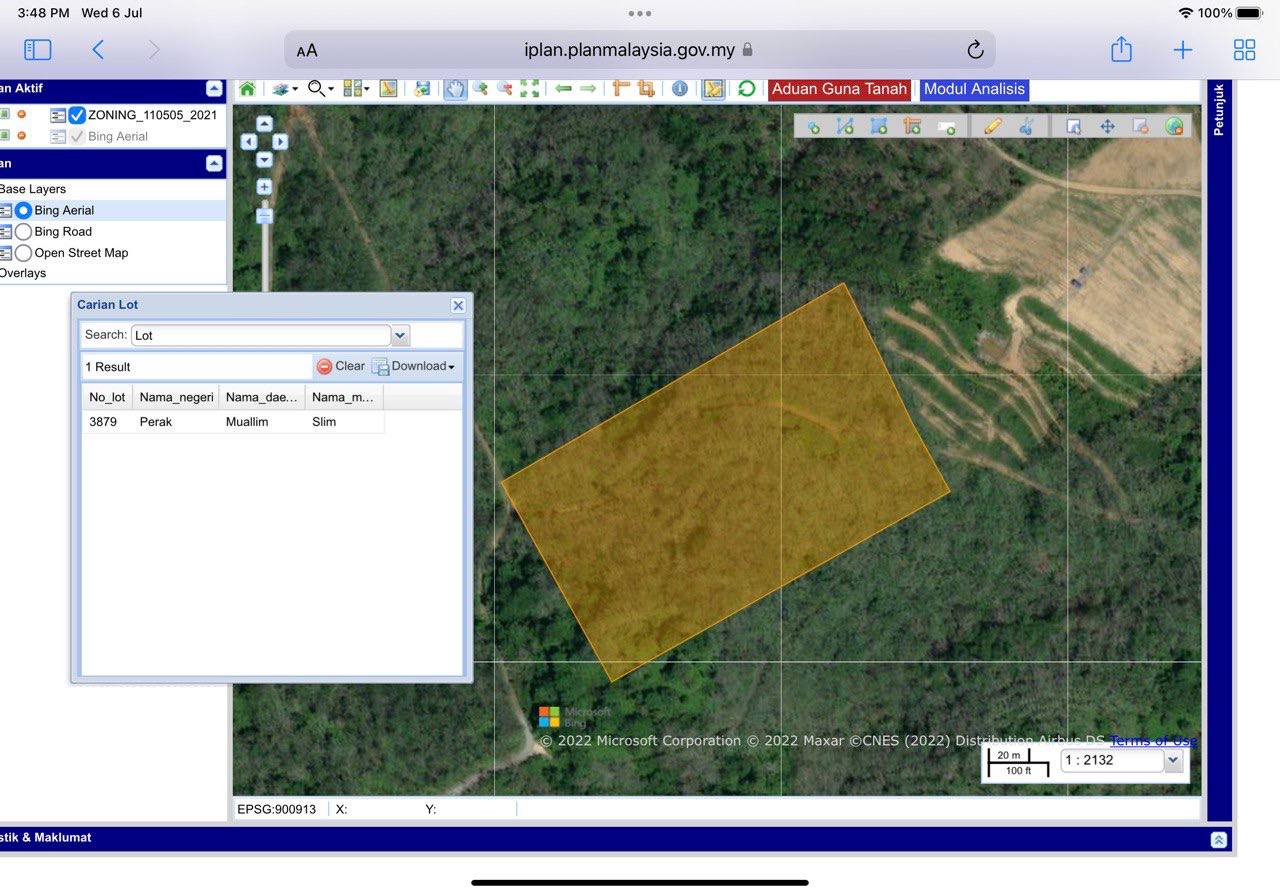This screenshot has width=1280, height=894.
Task: Click the green refresh map icon
Action: 746,89
